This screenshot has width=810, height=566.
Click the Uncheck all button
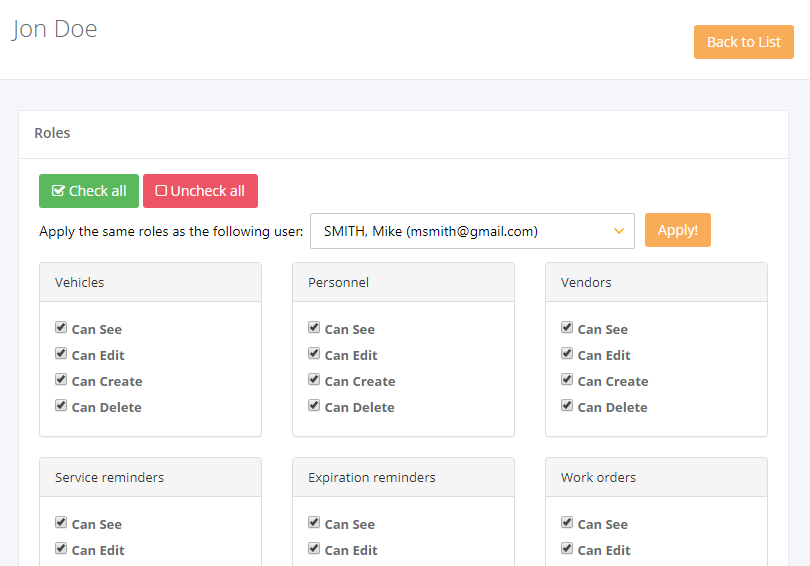coord(200,191)
